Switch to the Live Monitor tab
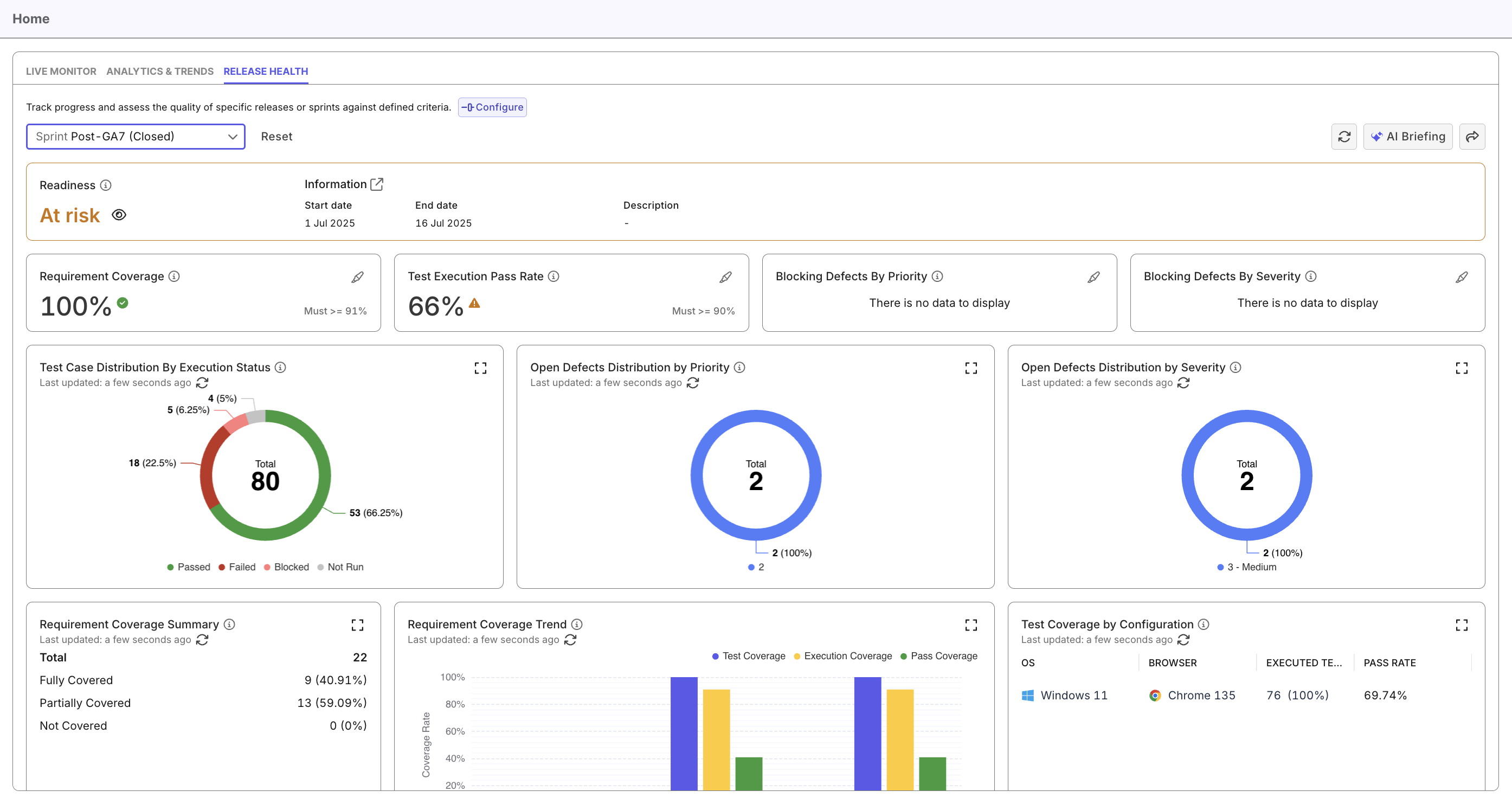The height and width of the screenshot is (804, 1512). [x=61, y=71]
